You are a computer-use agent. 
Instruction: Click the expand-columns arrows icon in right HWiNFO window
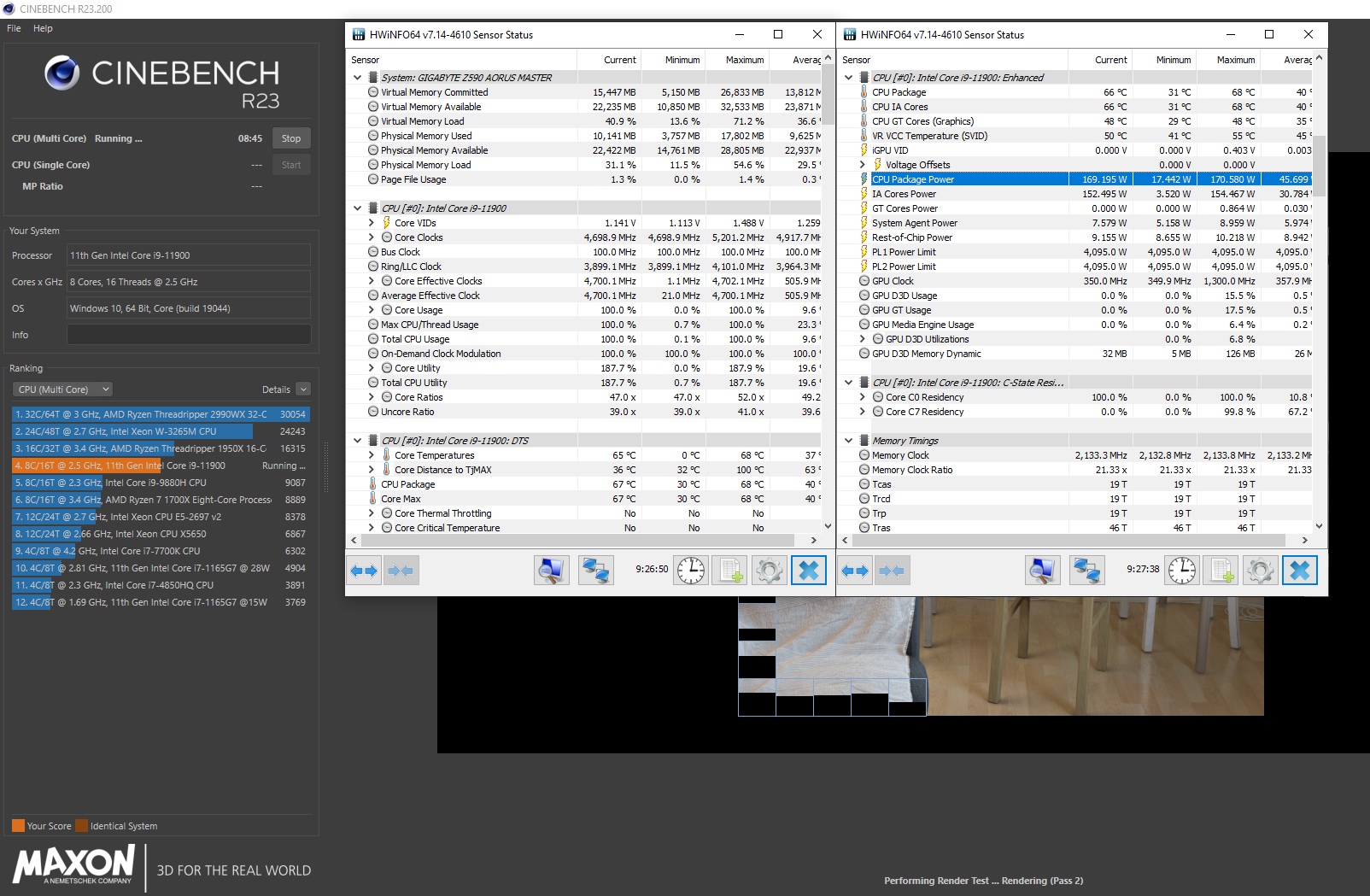(x=856, y=570)
